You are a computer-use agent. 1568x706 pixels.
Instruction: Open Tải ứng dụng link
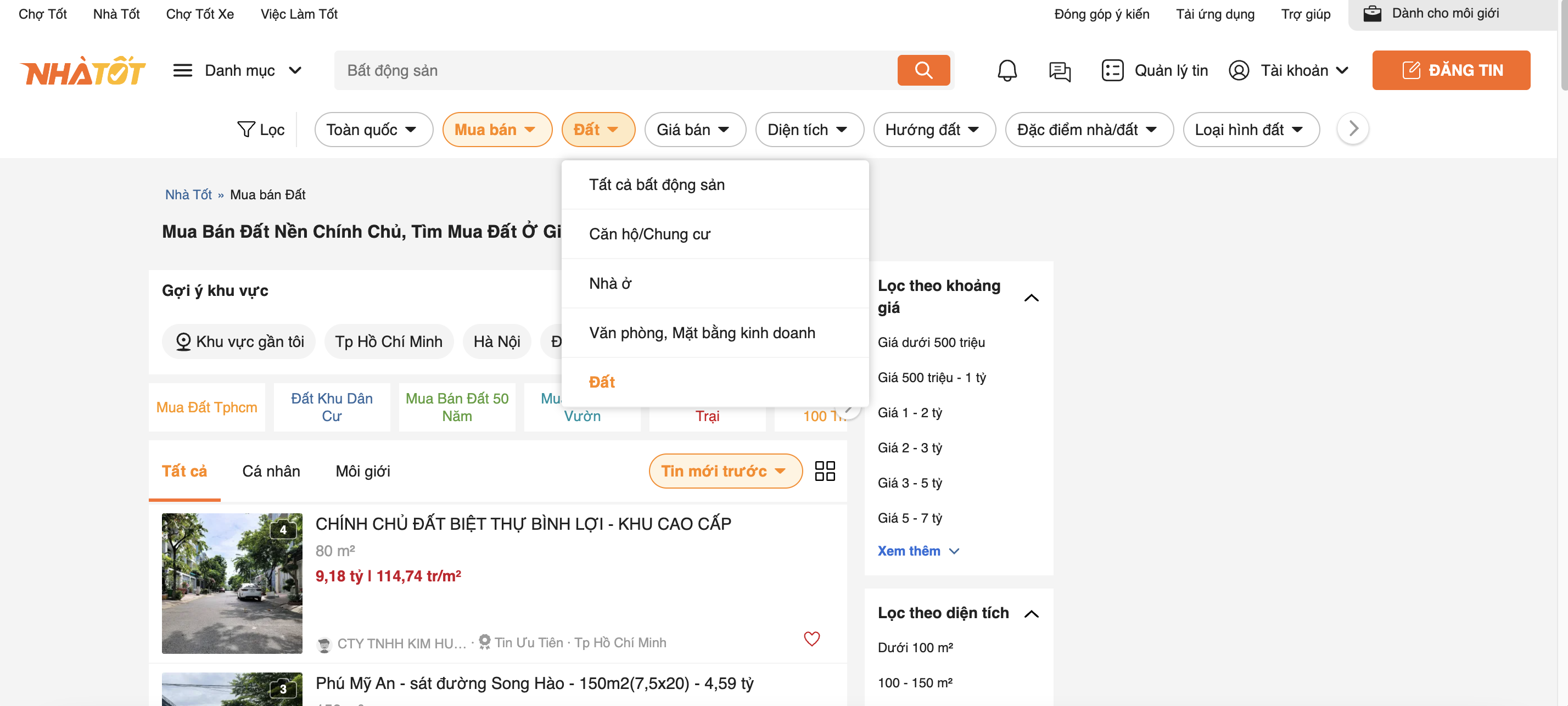(x=1215, y=13)
